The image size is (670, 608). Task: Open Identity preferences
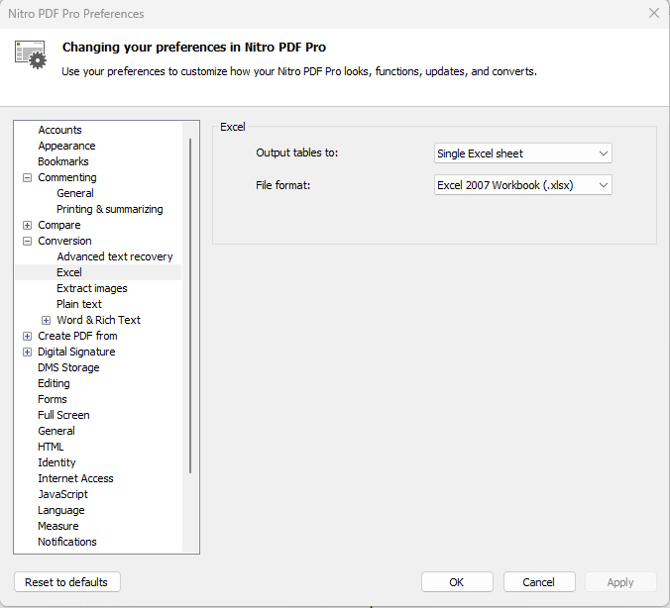click(x=56, y=463)
